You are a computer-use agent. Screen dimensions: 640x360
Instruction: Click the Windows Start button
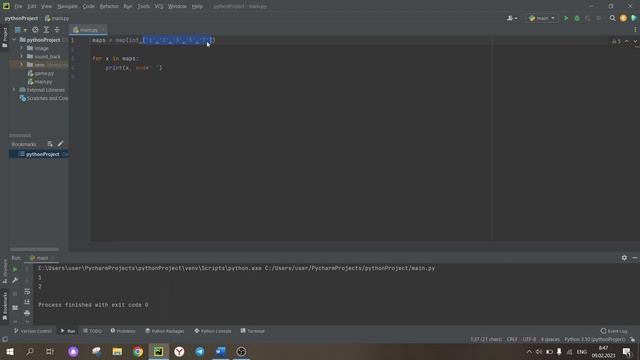point(10,351)
